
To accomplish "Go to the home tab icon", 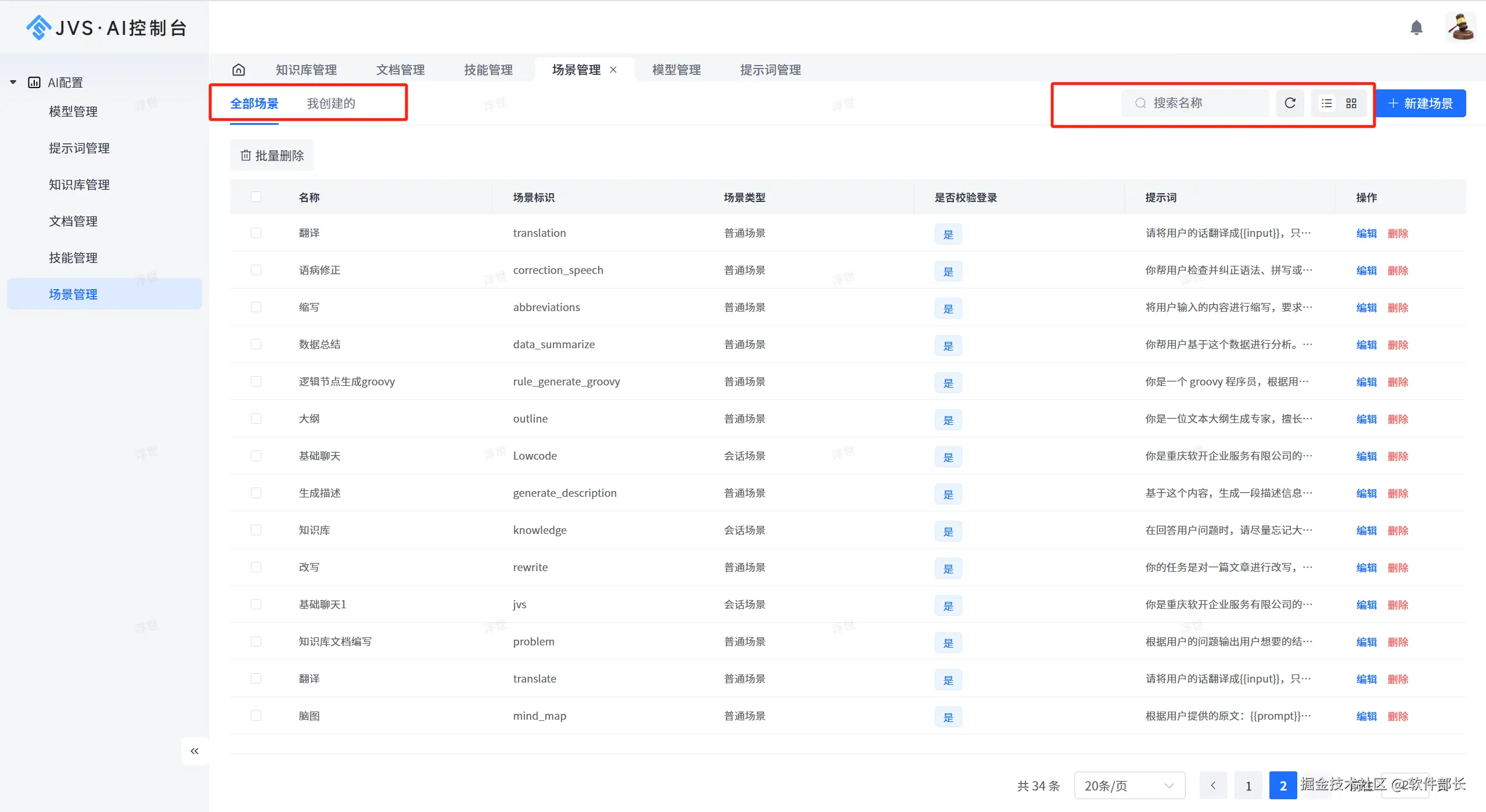I will (238, 70).
